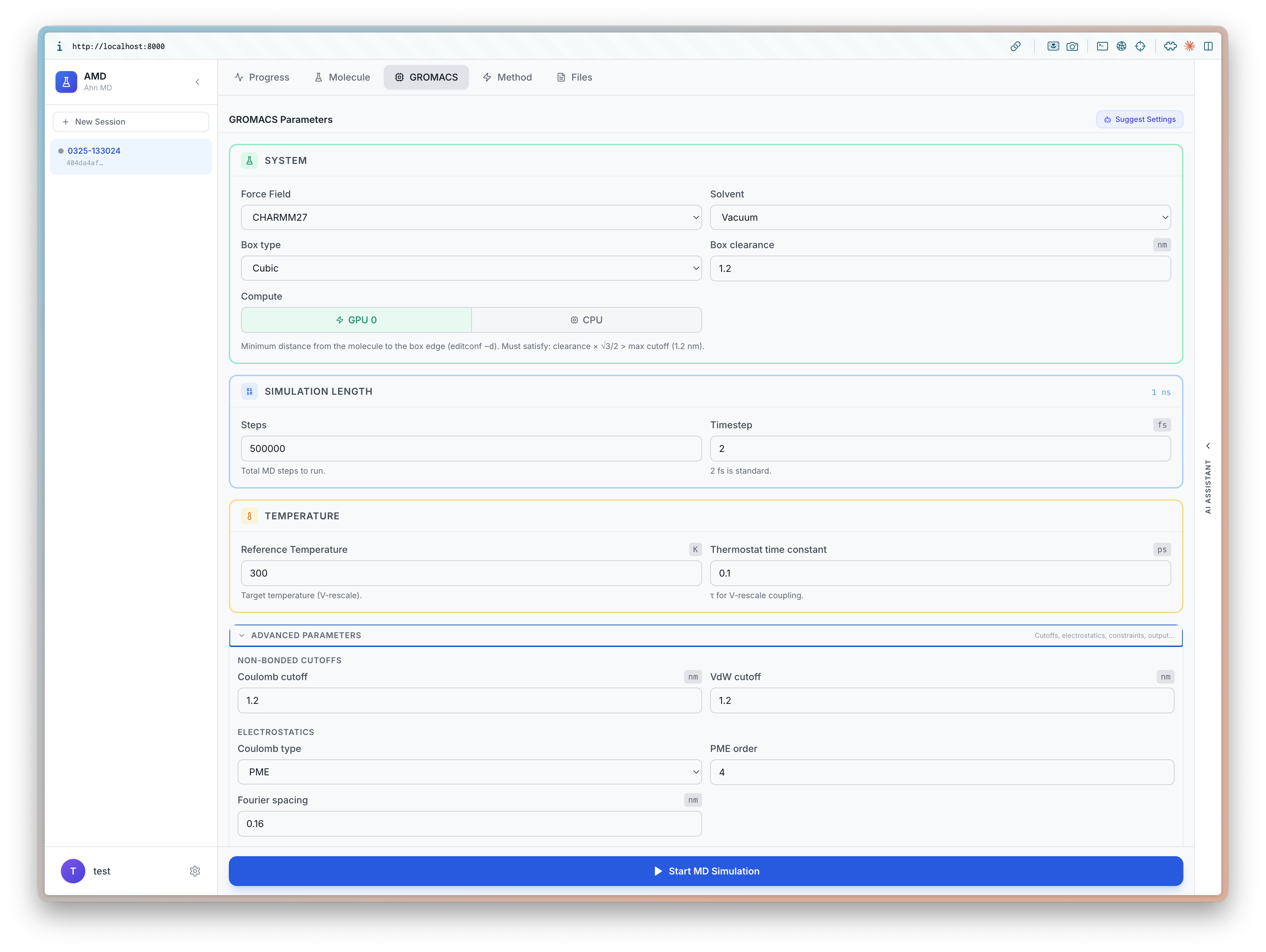Click the 'test' username text
Screen dimensions: 1266x952
pos(102,871)
